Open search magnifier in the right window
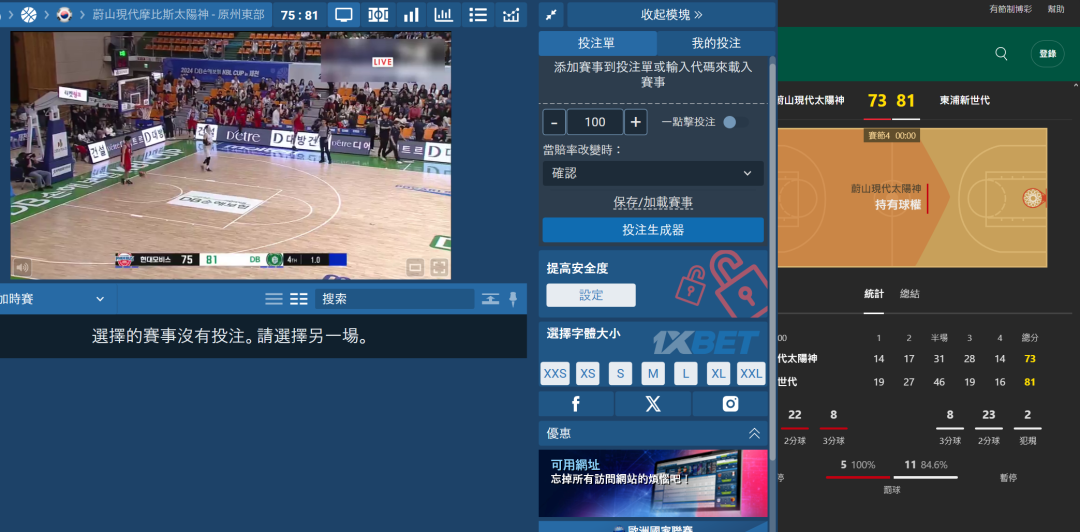Screen dimensions: 1080x532 1001,54
